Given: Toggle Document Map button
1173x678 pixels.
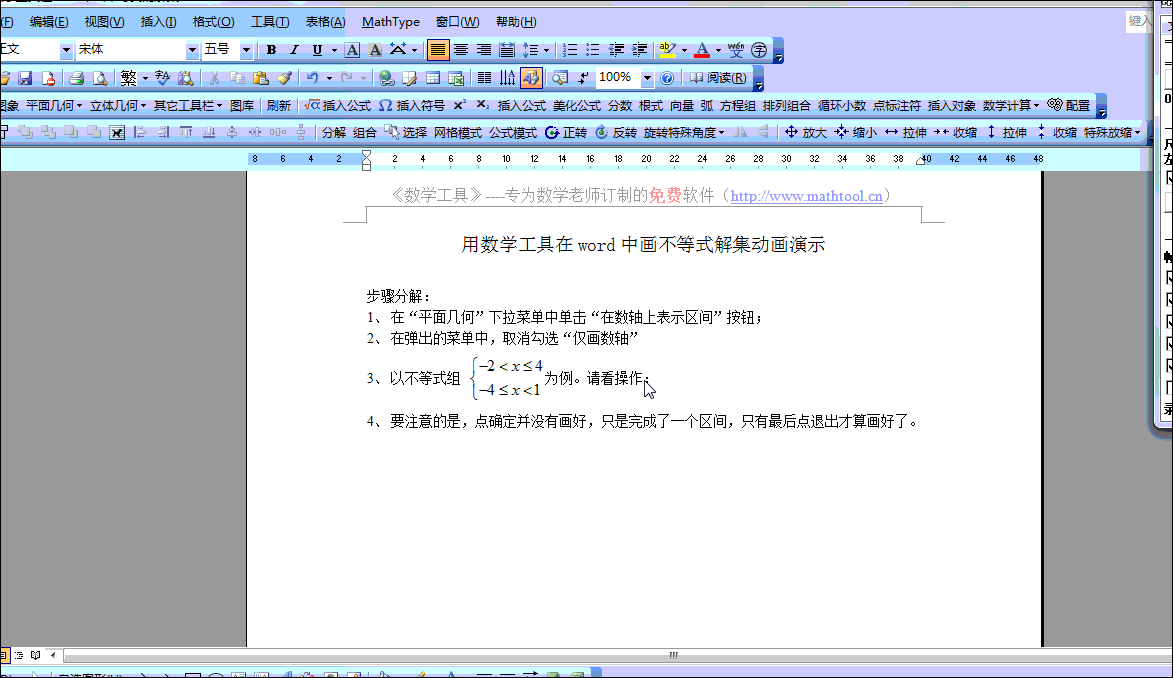Looking at the screenshot, I should (560, 78).
